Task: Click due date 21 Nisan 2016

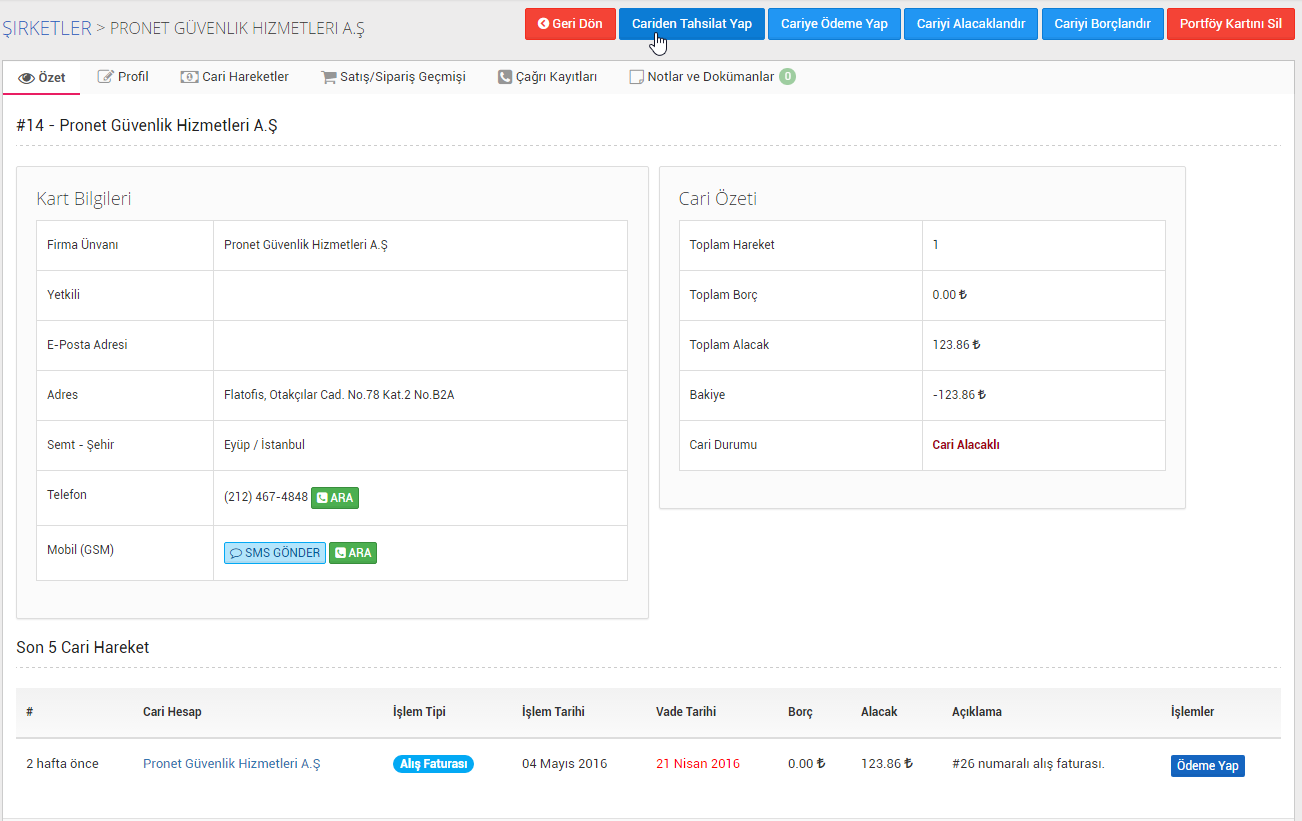Action: (698, 763)
